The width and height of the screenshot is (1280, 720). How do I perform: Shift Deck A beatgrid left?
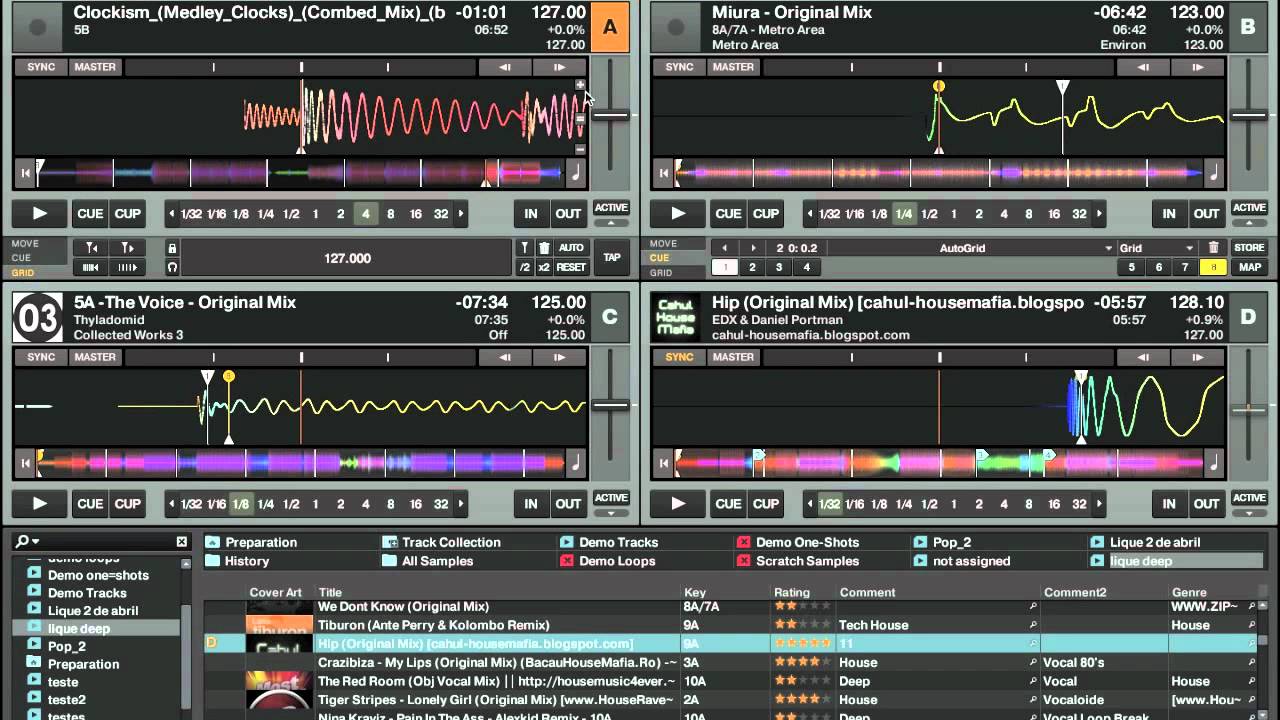[x=91, y=267]
